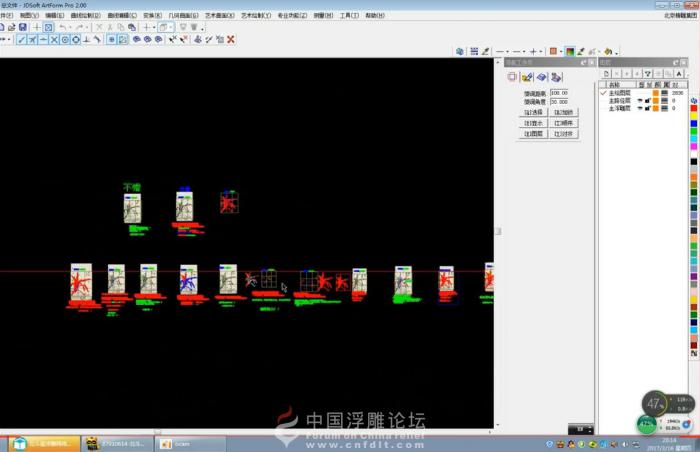Select the first square icon in work panel

[512, 76]
